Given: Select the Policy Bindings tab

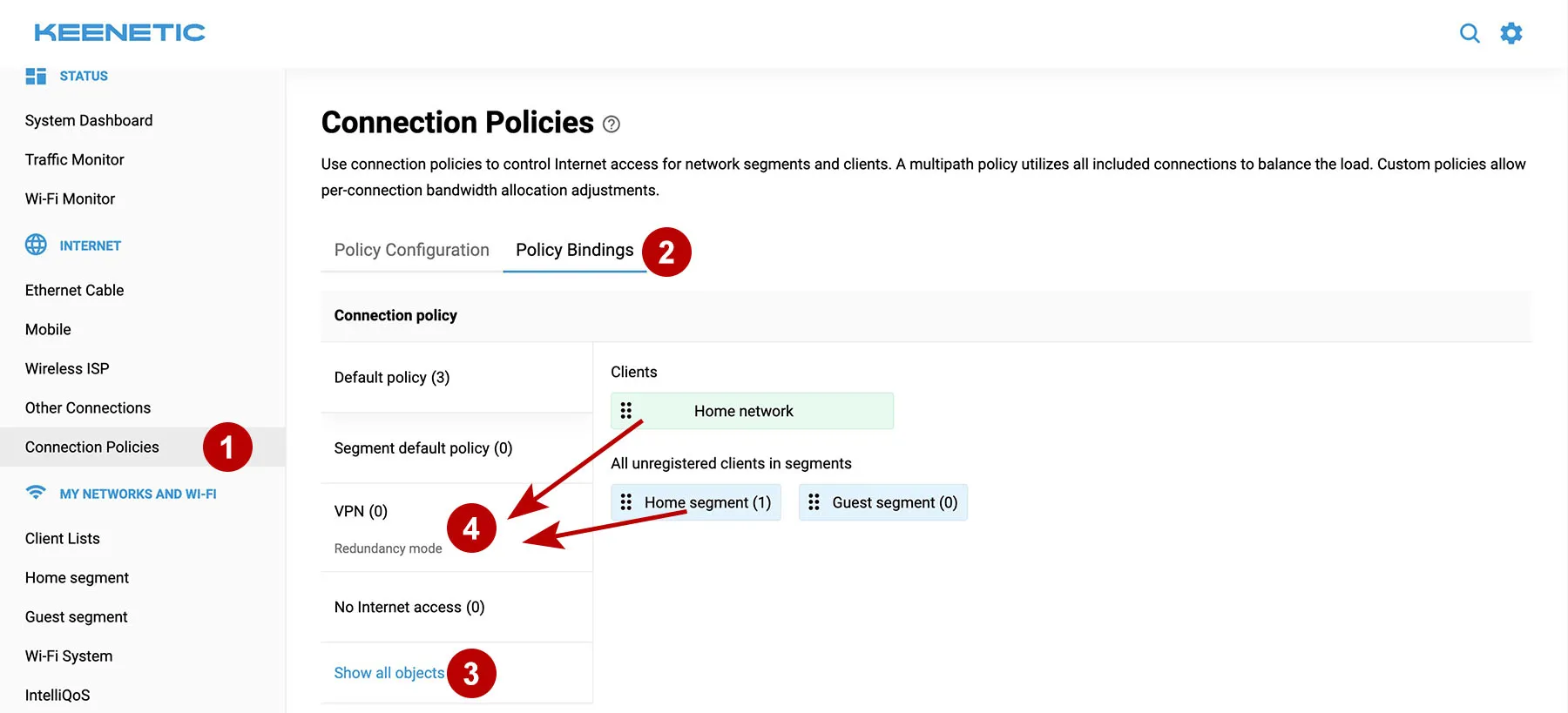Looking at the screenshot, I should (574, 250).
